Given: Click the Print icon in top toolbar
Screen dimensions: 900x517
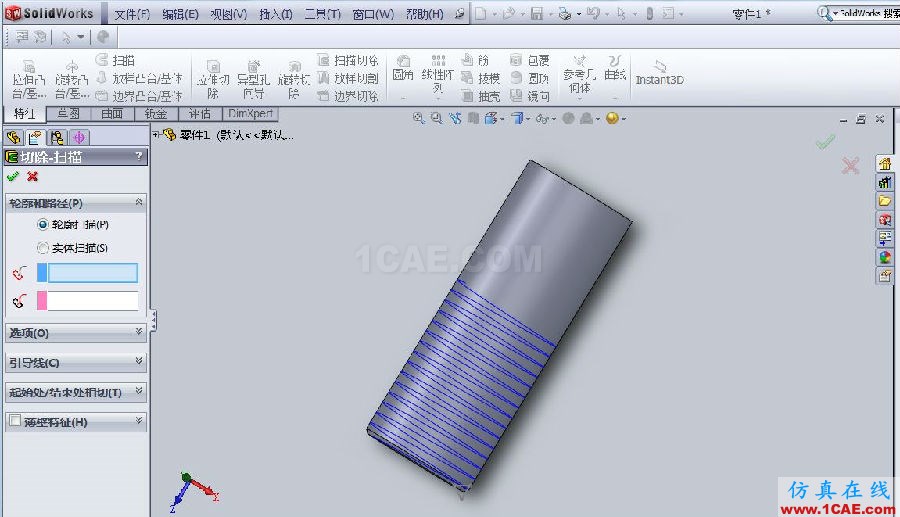Looking at the screenshot, I should point(565,13).
